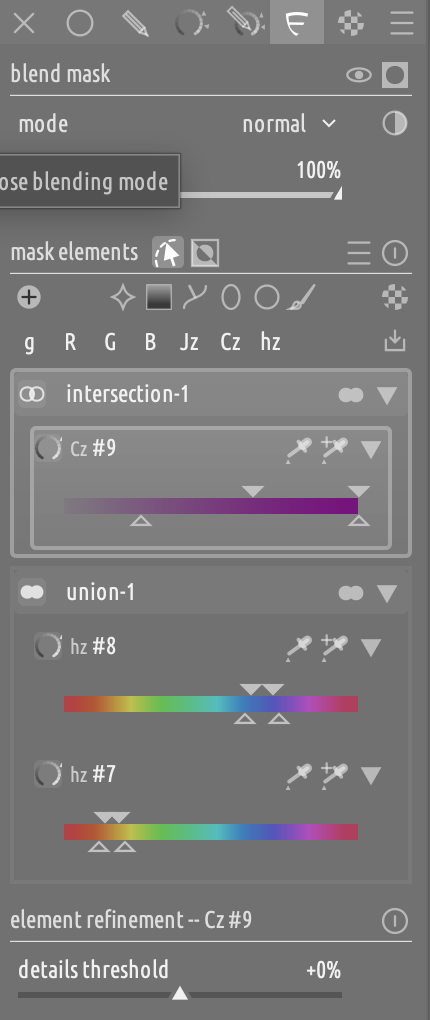The height and width of the screenshot is (1020, 430).
Task: Select the path shape tool
Action: (195, 297)
